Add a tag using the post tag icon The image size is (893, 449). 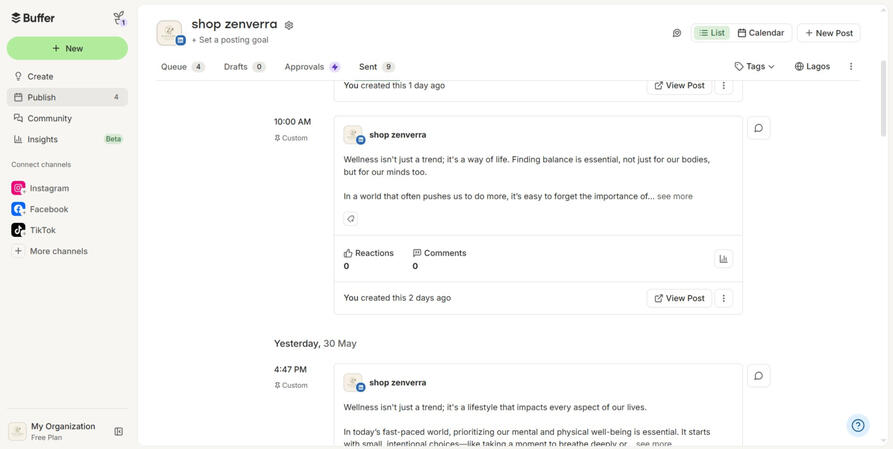pos(351,219)
